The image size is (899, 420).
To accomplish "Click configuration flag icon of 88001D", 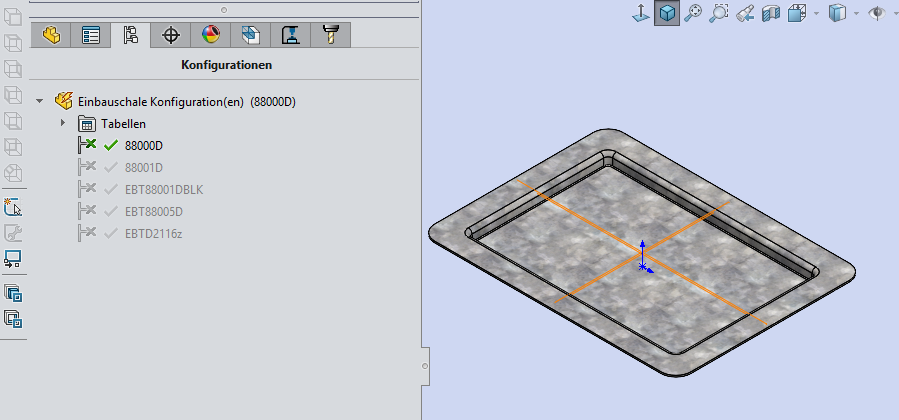I will (x=87, y=167).
